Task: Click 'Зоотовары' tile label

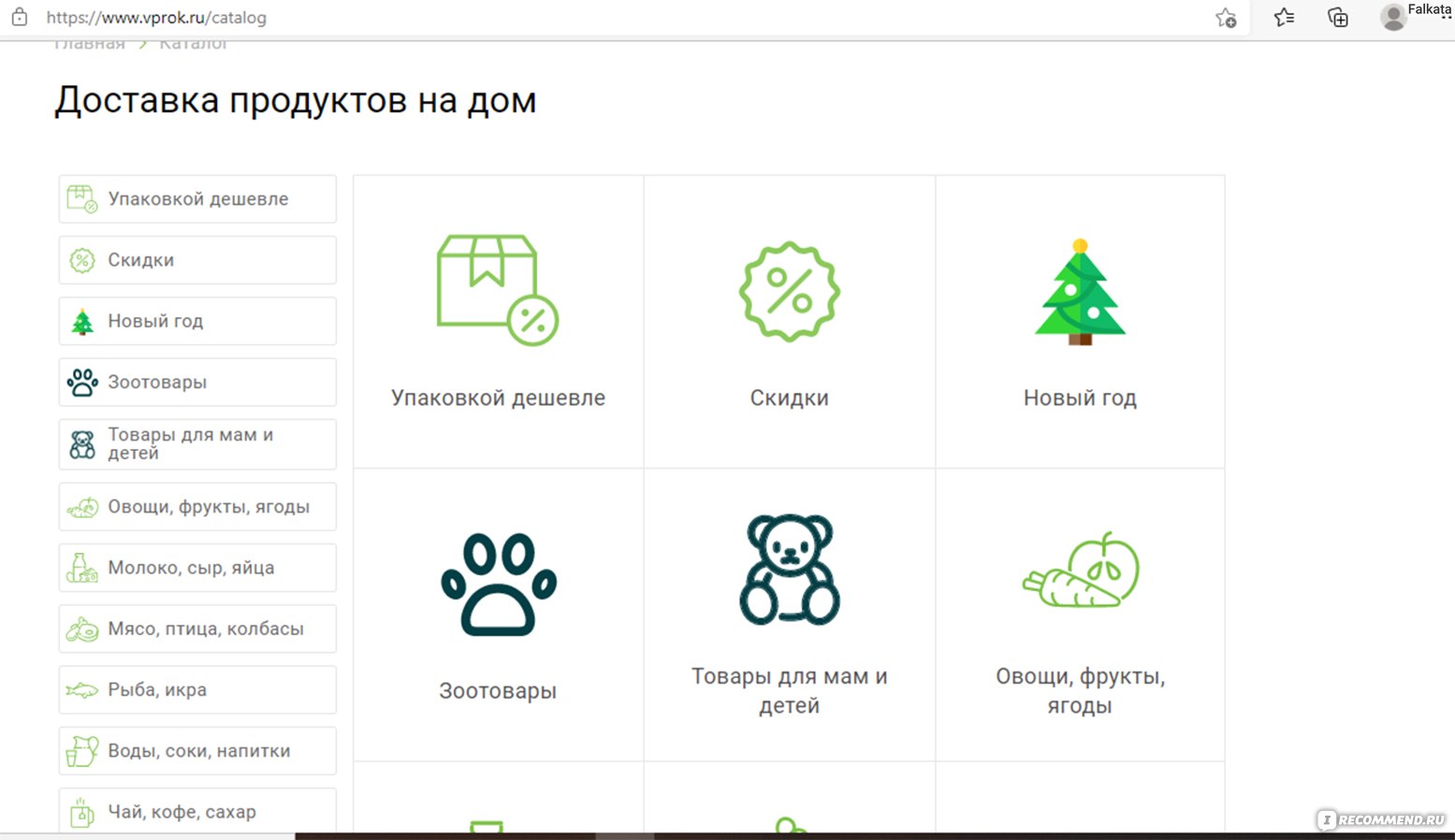Action: coord(498,691)
